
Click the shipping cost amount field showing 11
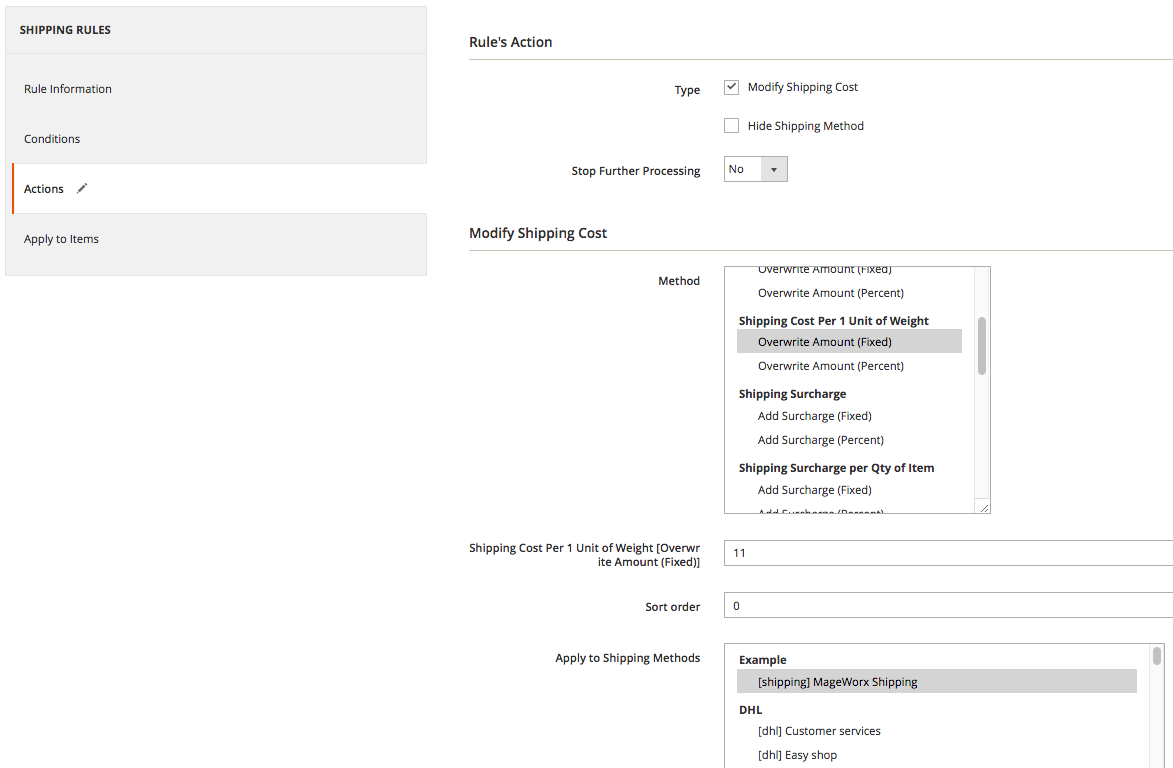coord(945,553)
